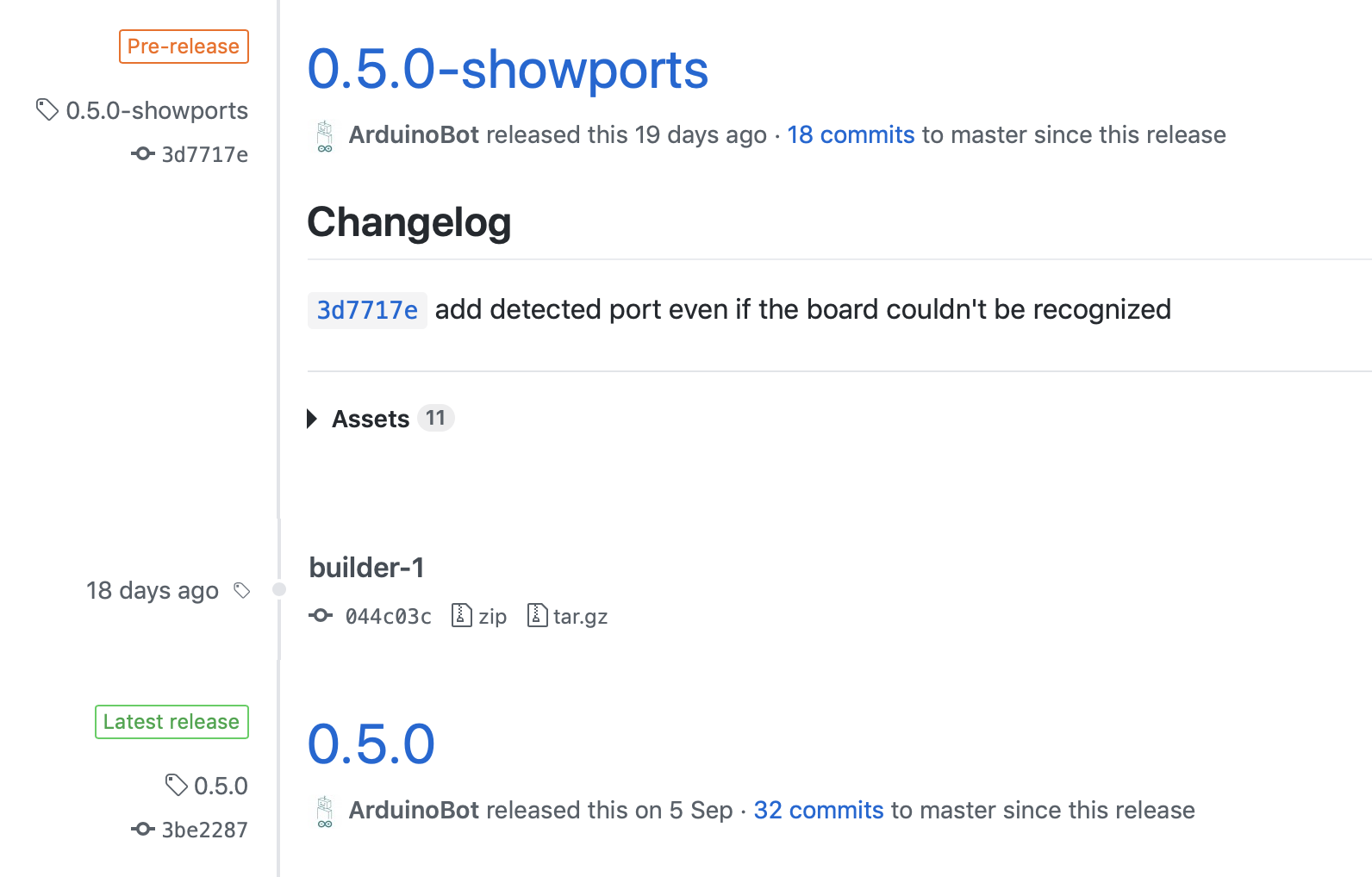This screenshot has width=1372, height=877.
Task: Open the 32 commits link
Action: (819, 810)
